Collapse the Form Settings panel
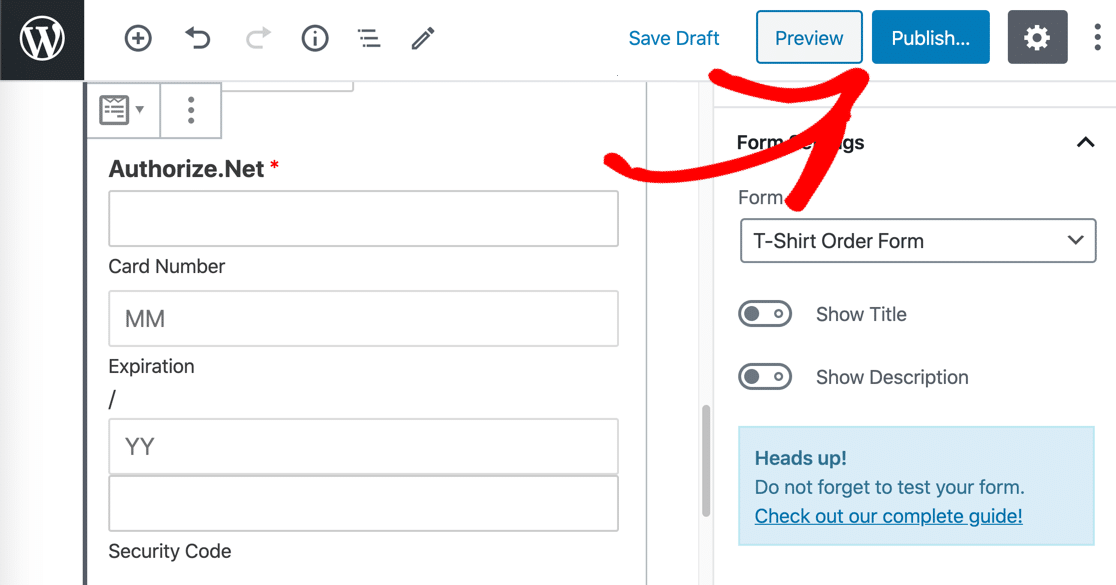This screenshot has height=585, width=1116. click(1085, 143)
